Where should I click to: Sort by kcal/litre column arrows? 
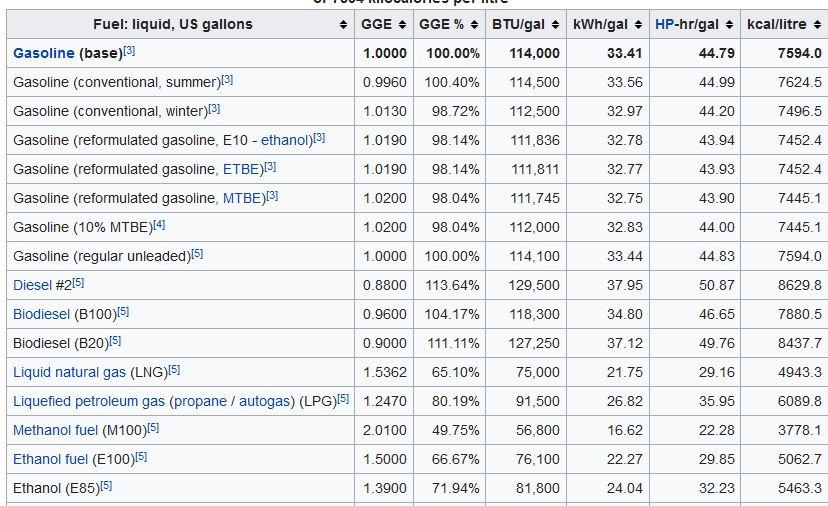817,24
